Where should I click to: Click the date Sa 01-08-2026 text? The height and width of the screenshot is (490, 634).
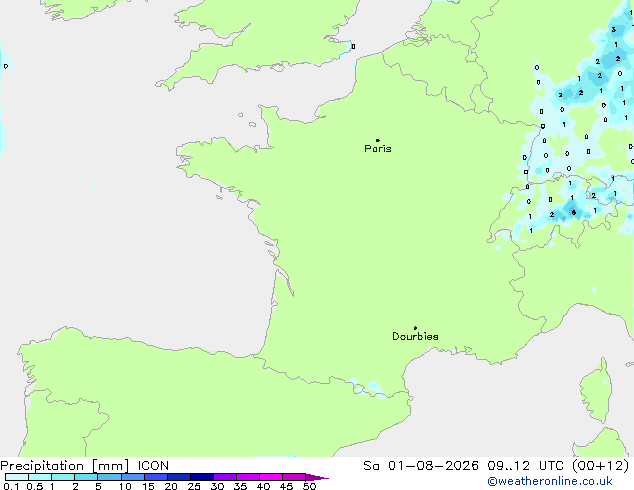coord(421,466)
